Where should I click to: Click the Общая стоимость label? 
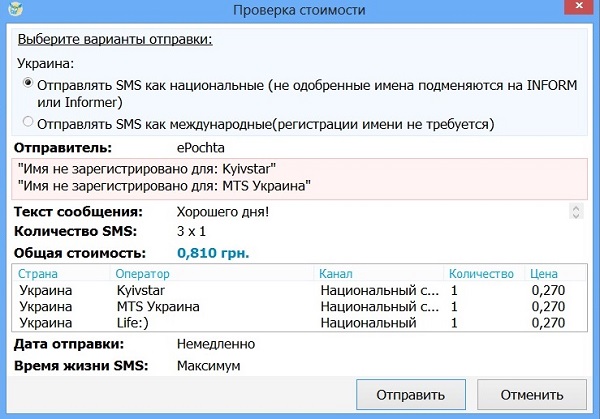[x=80, y=253]
